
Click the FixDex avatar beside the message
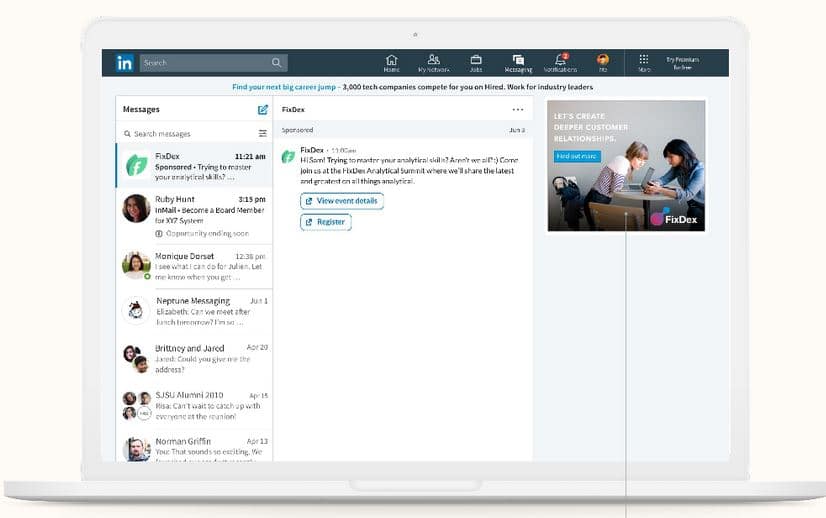click(x=288, y=157)
